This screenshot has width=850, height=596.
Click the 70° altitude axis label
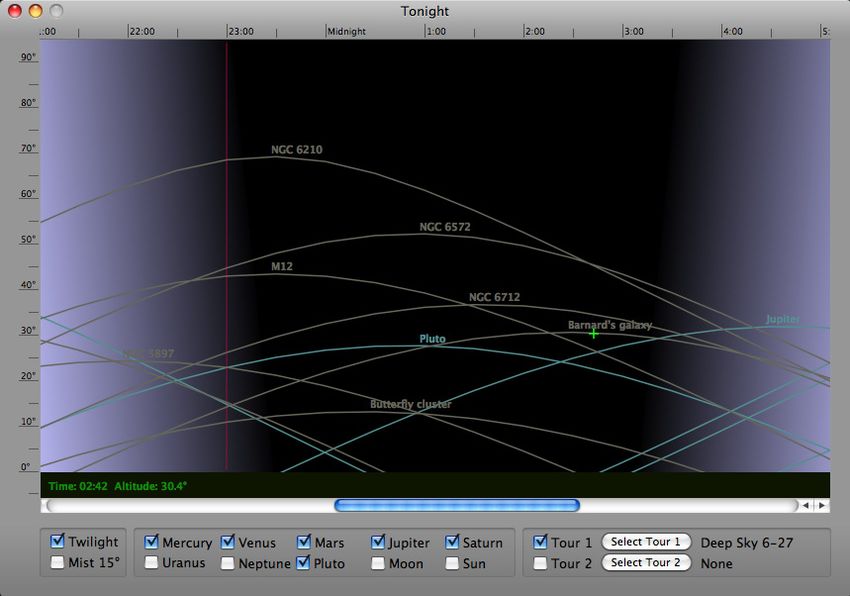(28, 148)
